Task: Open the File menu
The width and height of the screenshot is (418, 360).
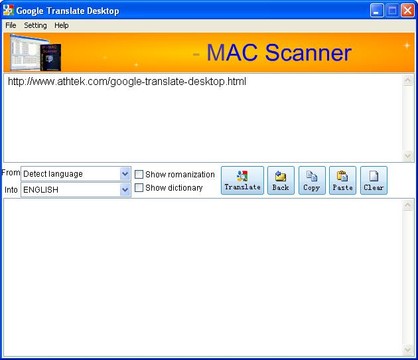Action: (11, 25)
